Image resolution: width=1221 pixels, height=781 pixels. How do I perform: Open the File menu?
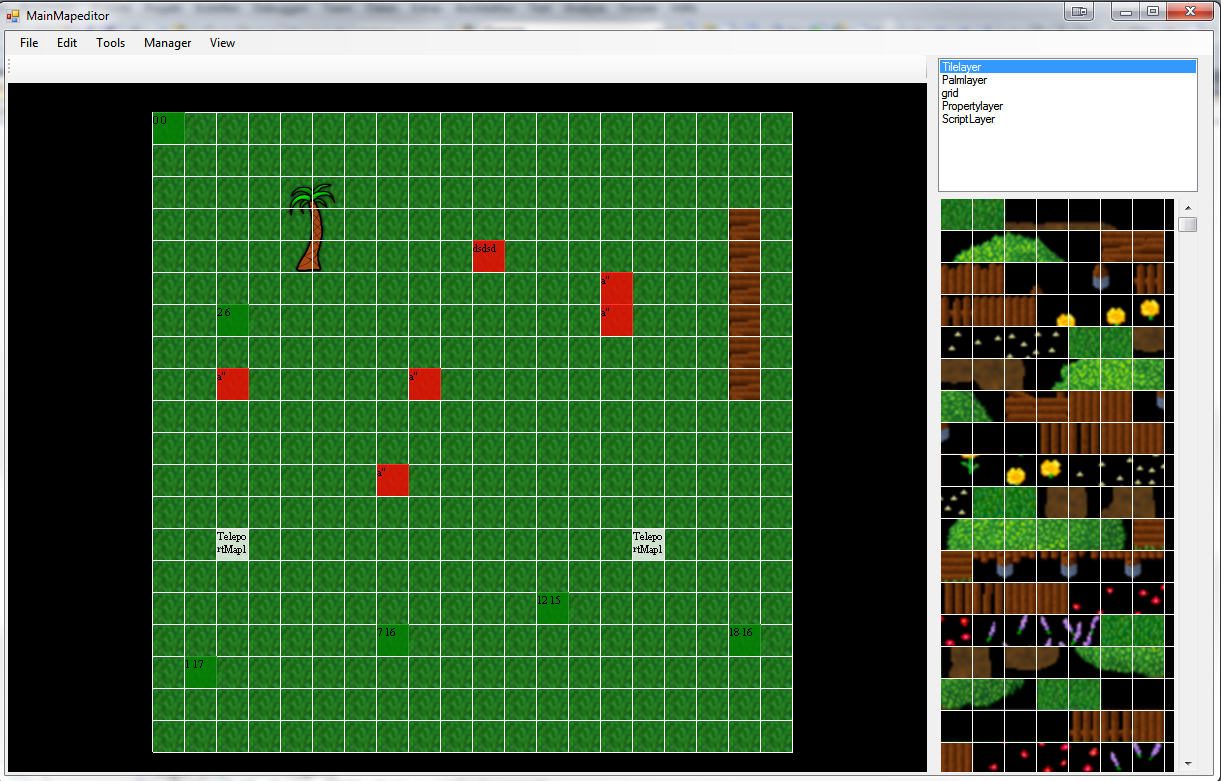click(29, 43)
